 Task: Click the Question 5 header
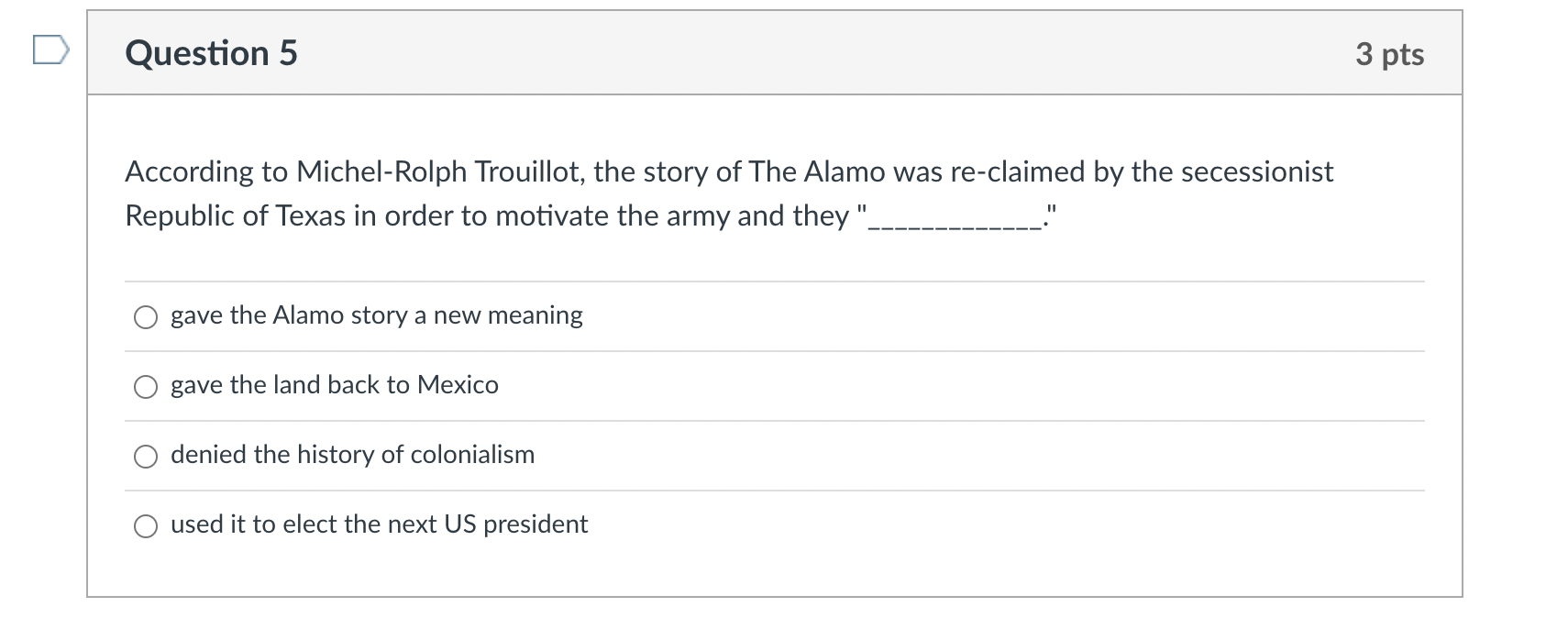click(211, 52)
